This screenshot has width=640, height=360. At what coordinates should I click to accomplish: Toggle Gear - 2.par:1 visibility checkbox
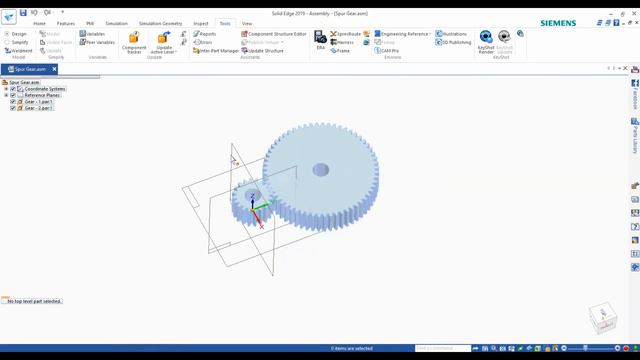pos(13,108)
